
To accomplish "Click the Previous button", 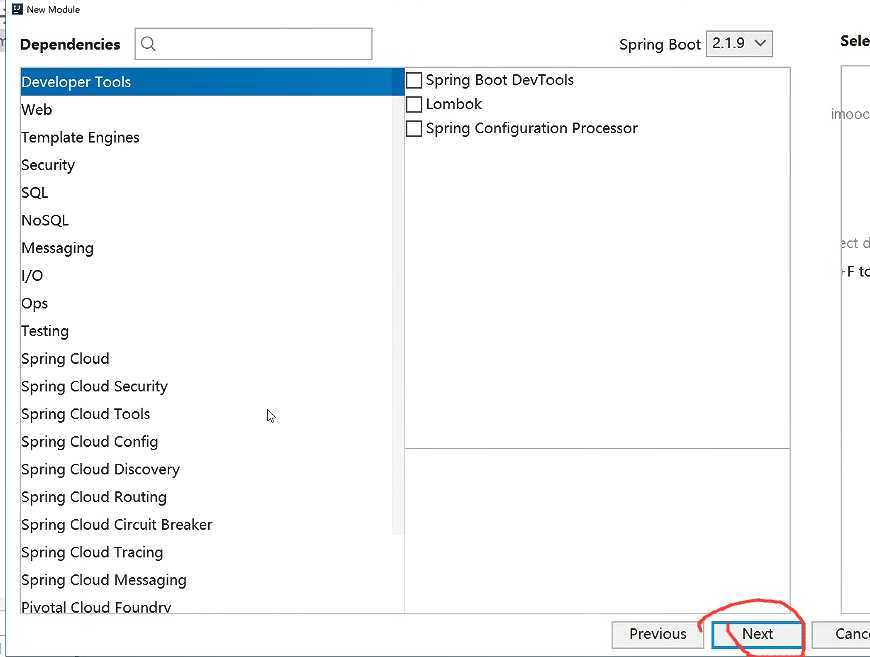I will (657, 634).
